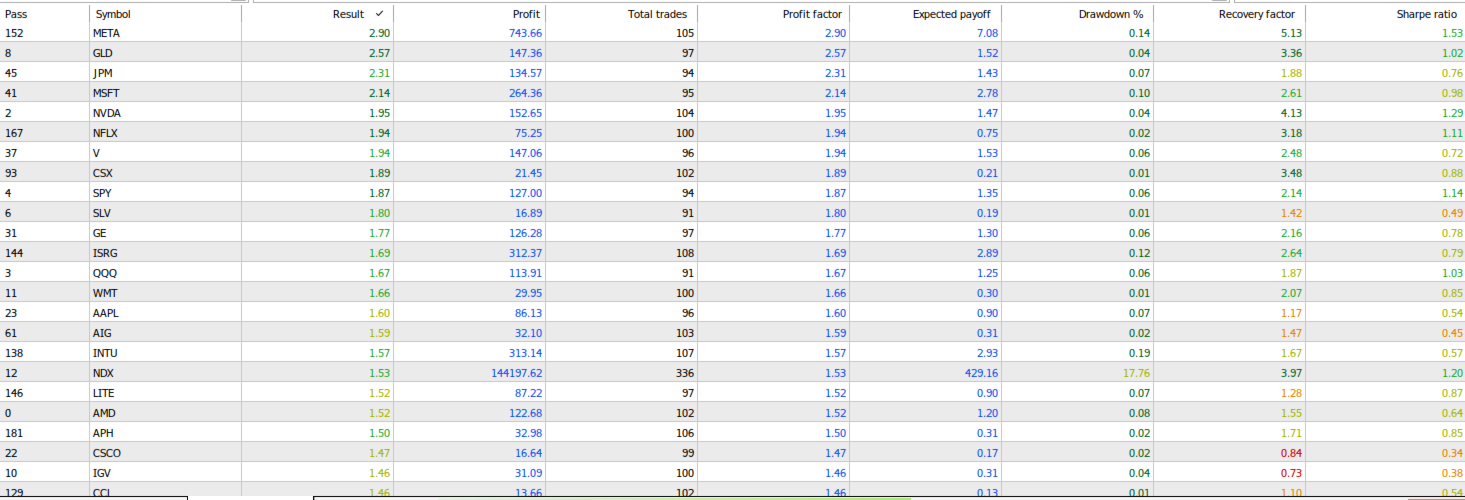Screen dimensions: 1465x500
Task: Select the AMD symbol cell
Action: [165, 413]
